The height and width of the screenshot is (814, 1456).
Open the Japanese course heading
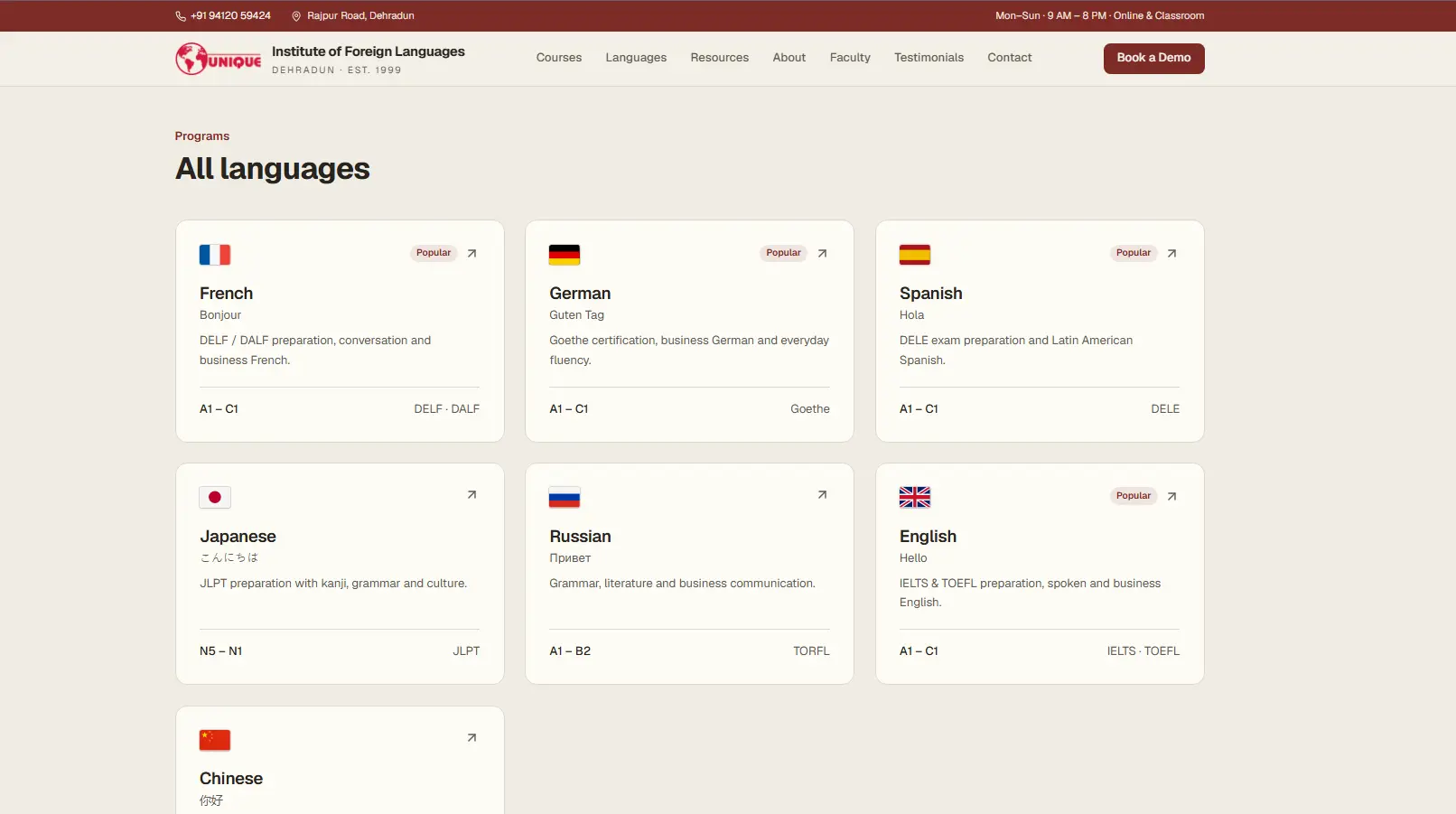point(238,537)
